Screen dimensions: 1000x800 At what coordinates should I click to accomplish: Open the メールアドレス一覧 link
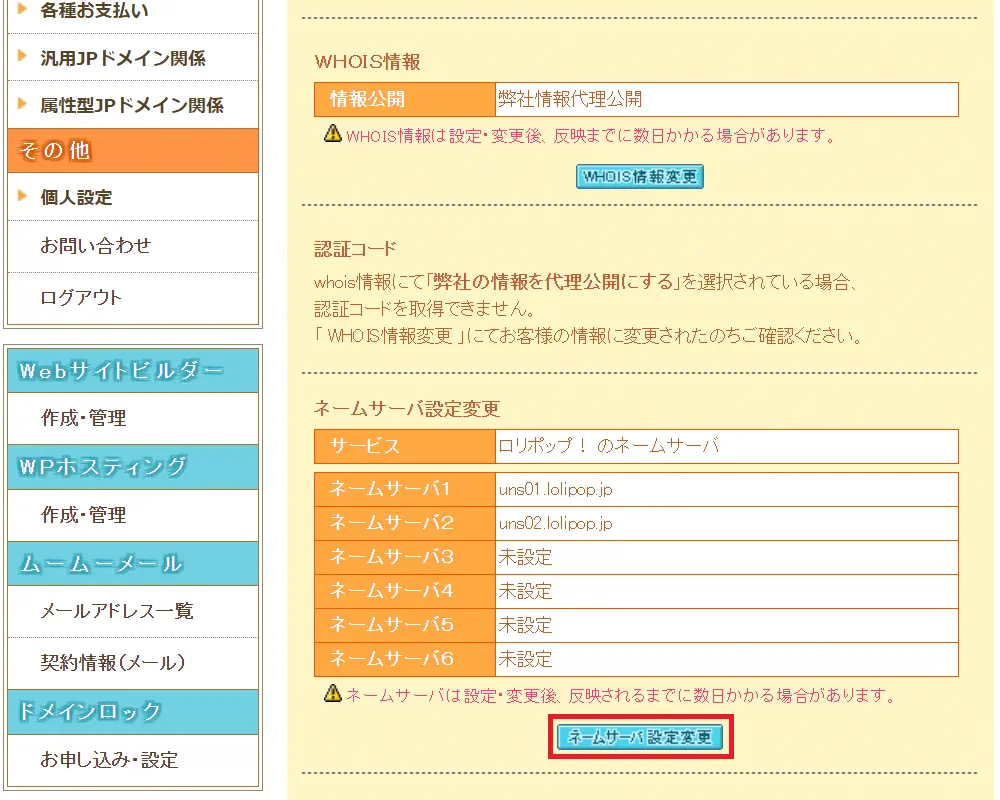tap(116, 611)
